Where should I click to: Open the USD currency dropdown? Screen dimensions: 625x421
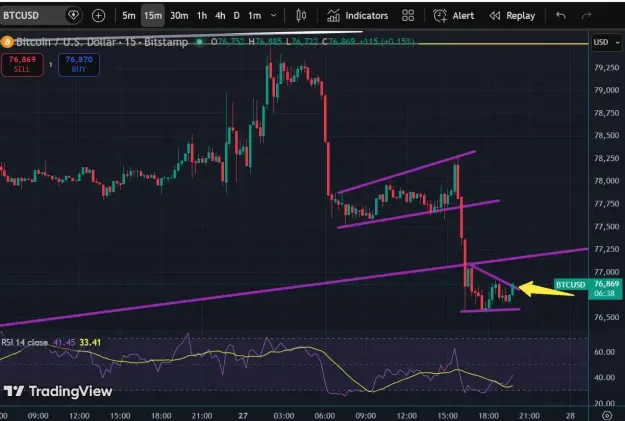(606, 42)
